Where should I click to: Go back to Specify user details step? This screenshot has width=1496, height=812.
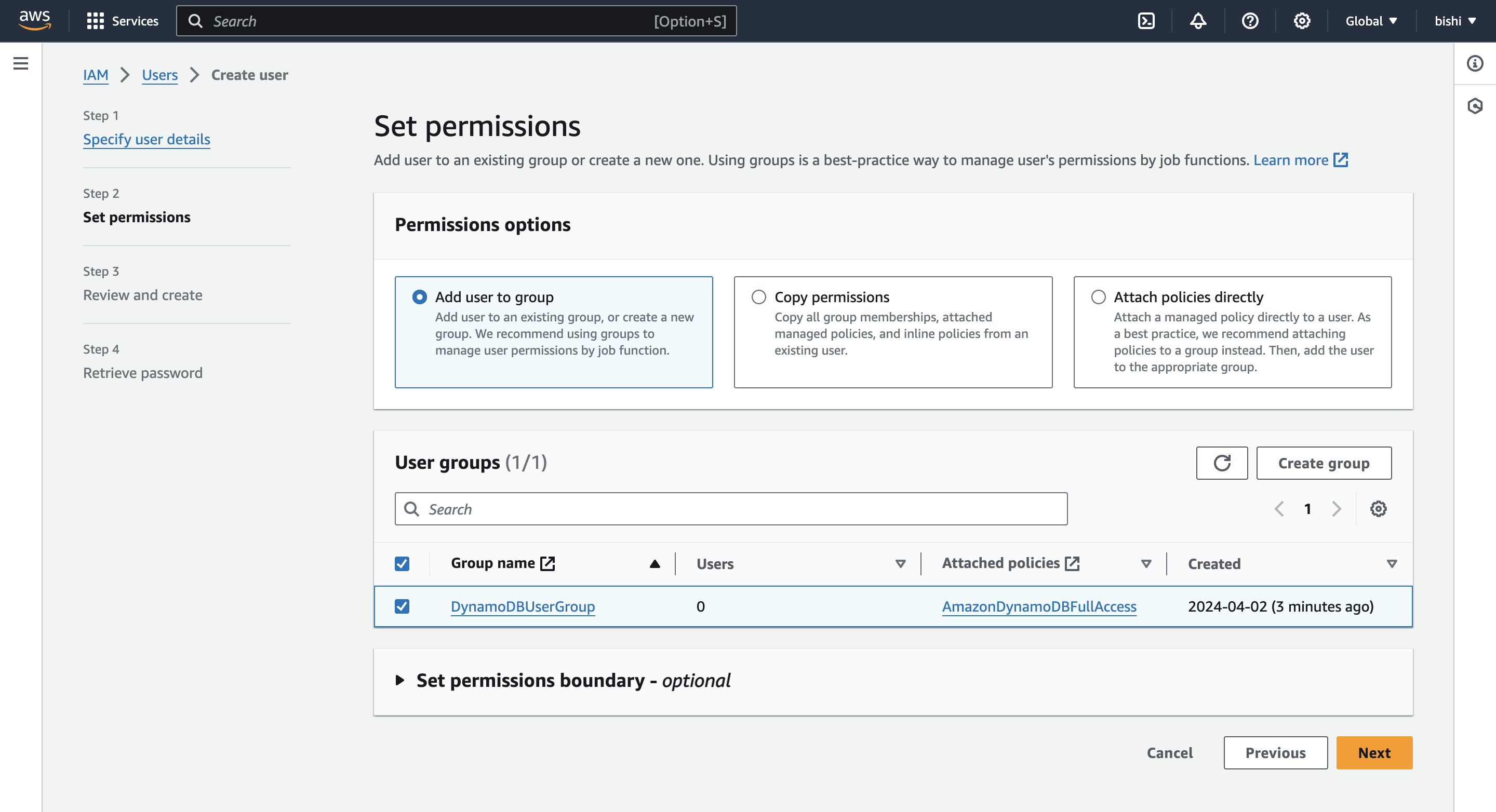(146, 139)
